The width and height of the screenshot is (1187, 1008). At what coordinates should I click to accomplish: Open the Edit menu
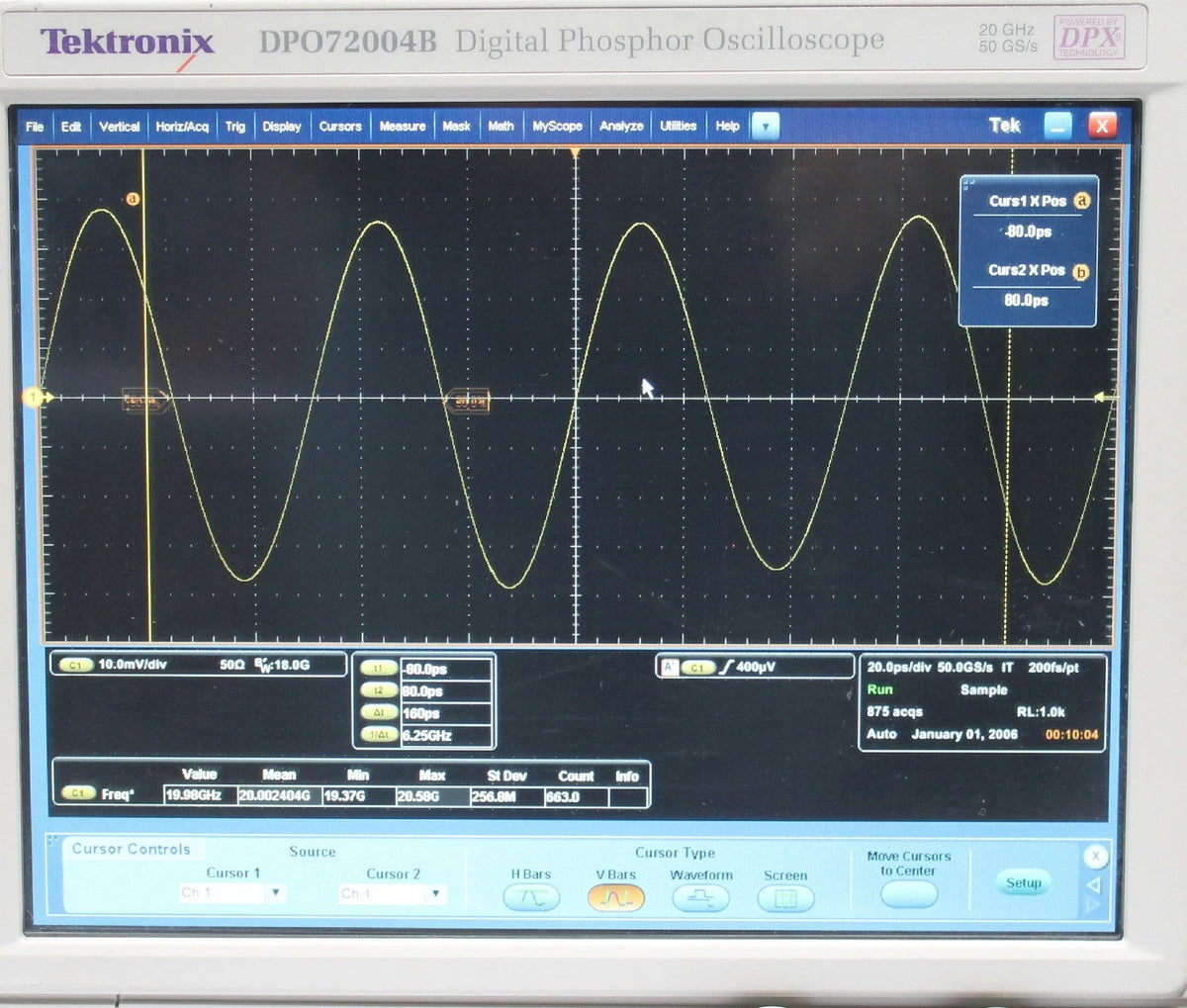click(71, 127)
